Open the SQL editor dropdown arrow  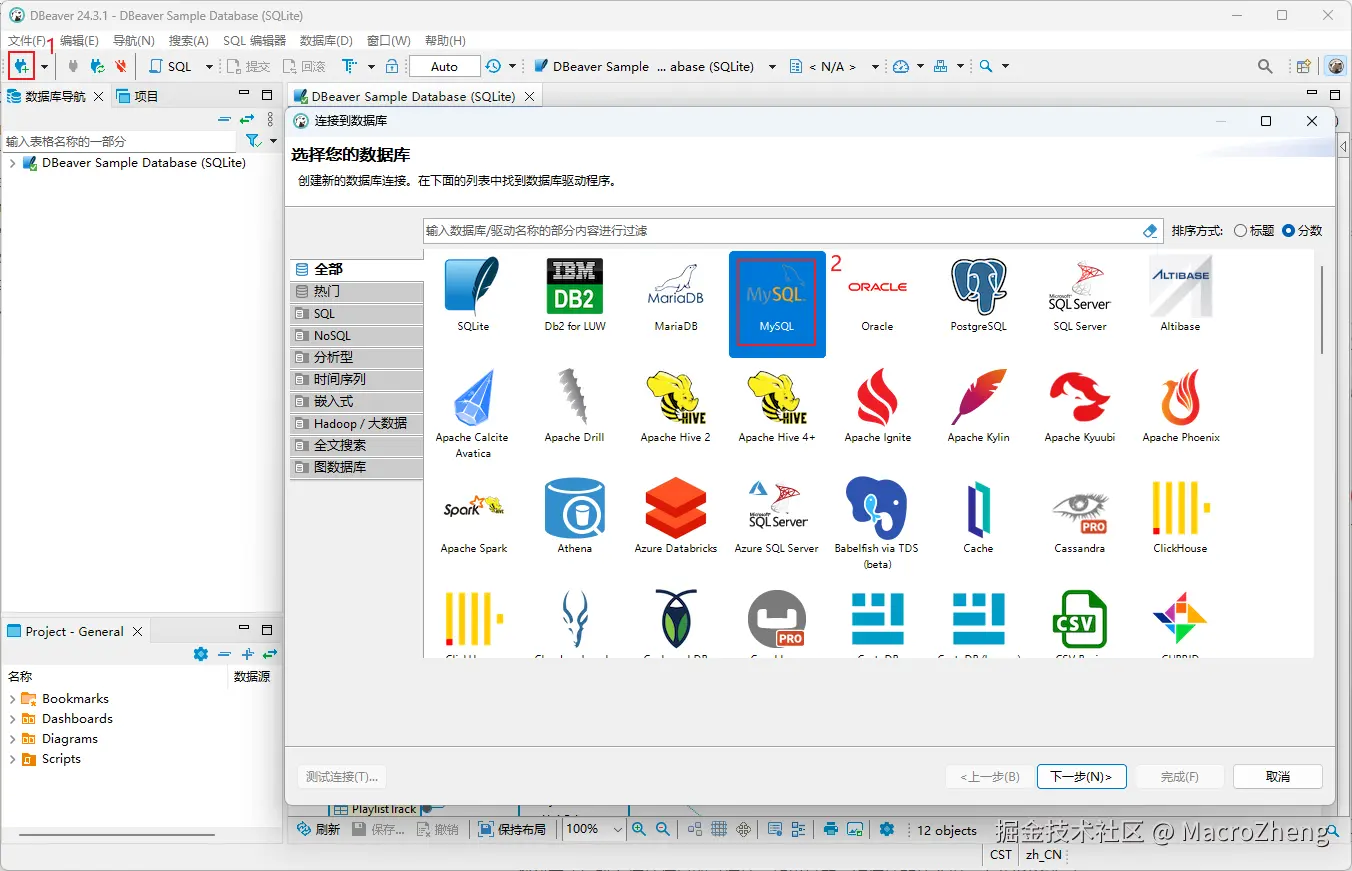click(209, 67)
